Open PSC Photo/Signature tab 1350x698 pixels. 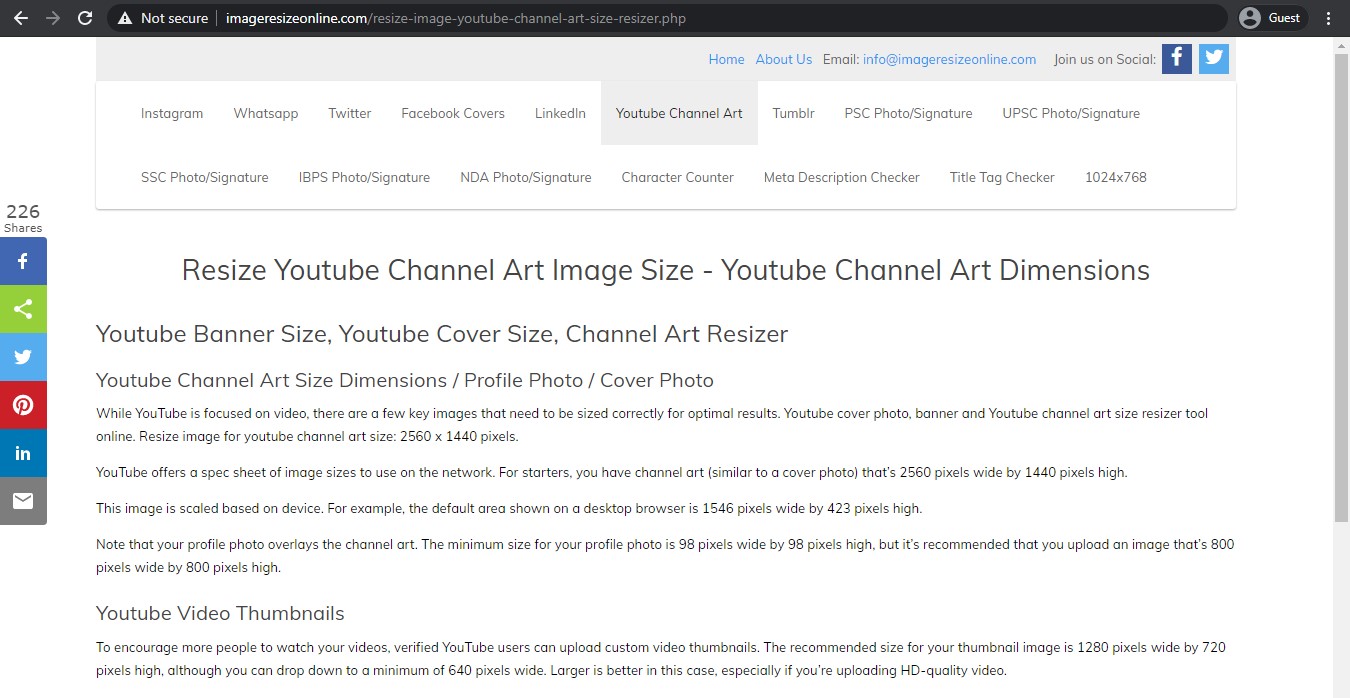[908, 113]
